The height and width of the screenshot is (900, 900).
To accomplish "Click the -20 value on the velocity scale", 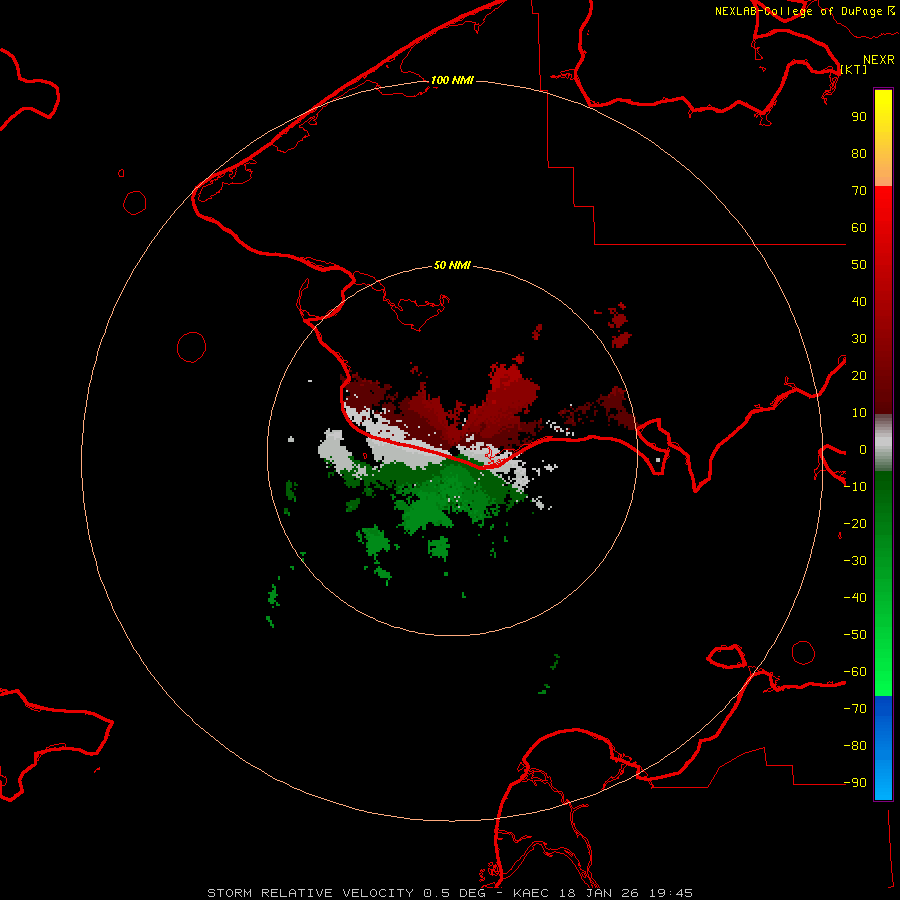I will click(855, 523).
